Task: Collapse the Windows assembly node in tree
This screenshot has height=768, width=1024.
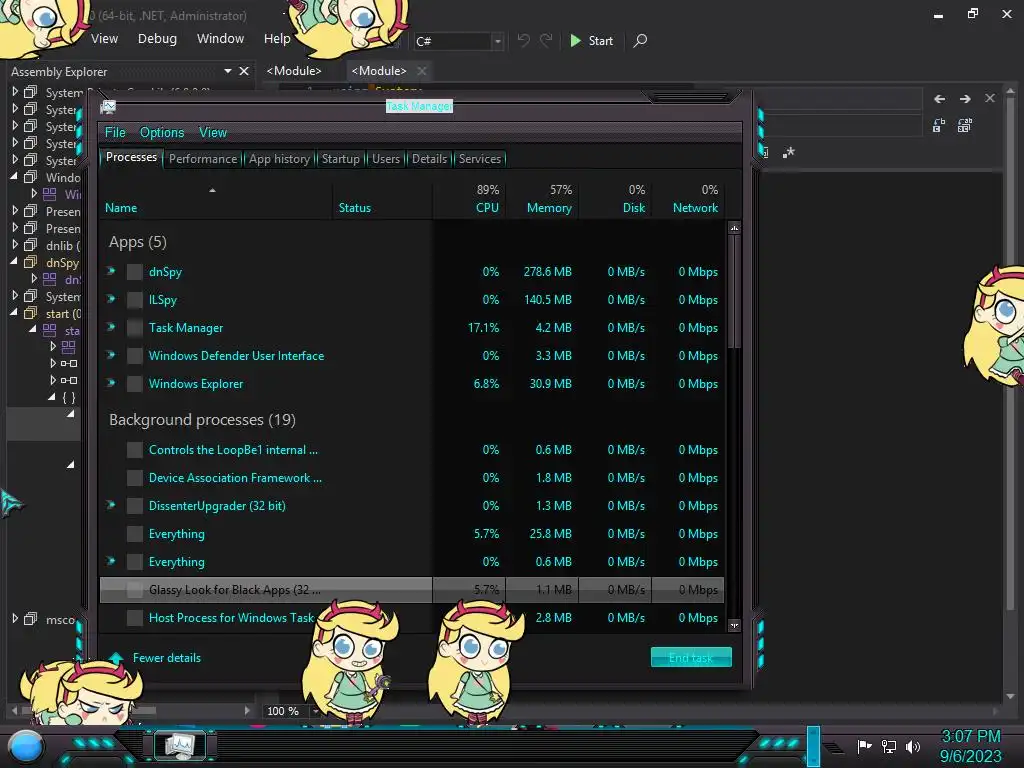Action: (x=14, y=176)
